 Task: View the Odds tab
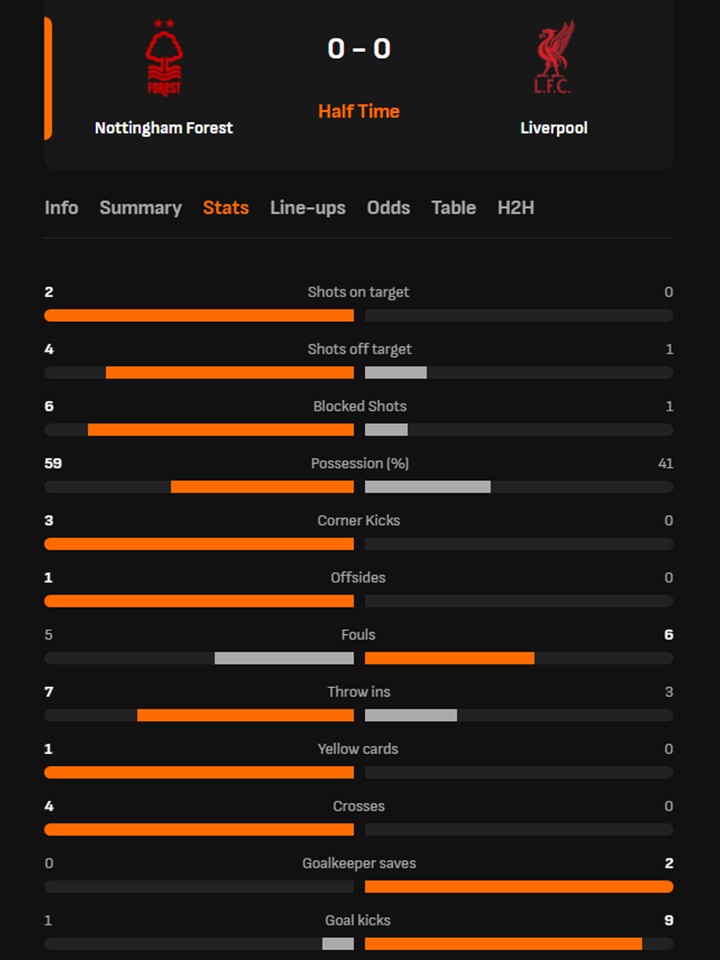(388, 208)
